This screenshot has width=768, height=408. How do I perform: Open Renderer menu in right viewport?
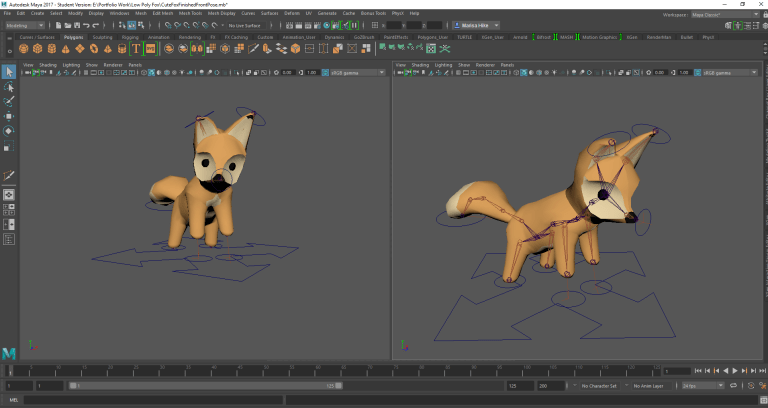pos(485,65)
